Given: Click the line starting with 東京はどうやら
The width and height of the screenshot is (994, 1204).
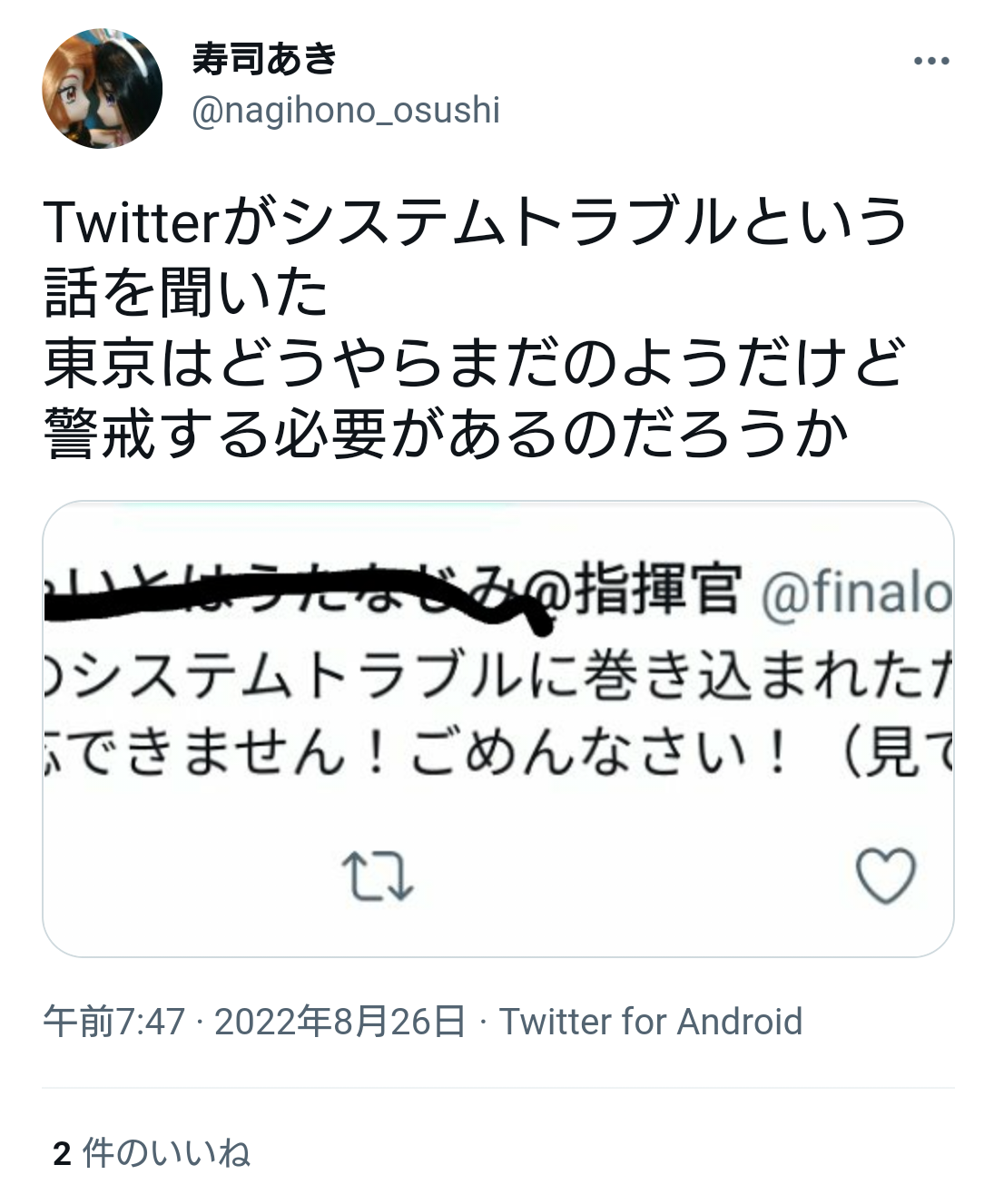Looking at the screenshot, I should 474,364.
